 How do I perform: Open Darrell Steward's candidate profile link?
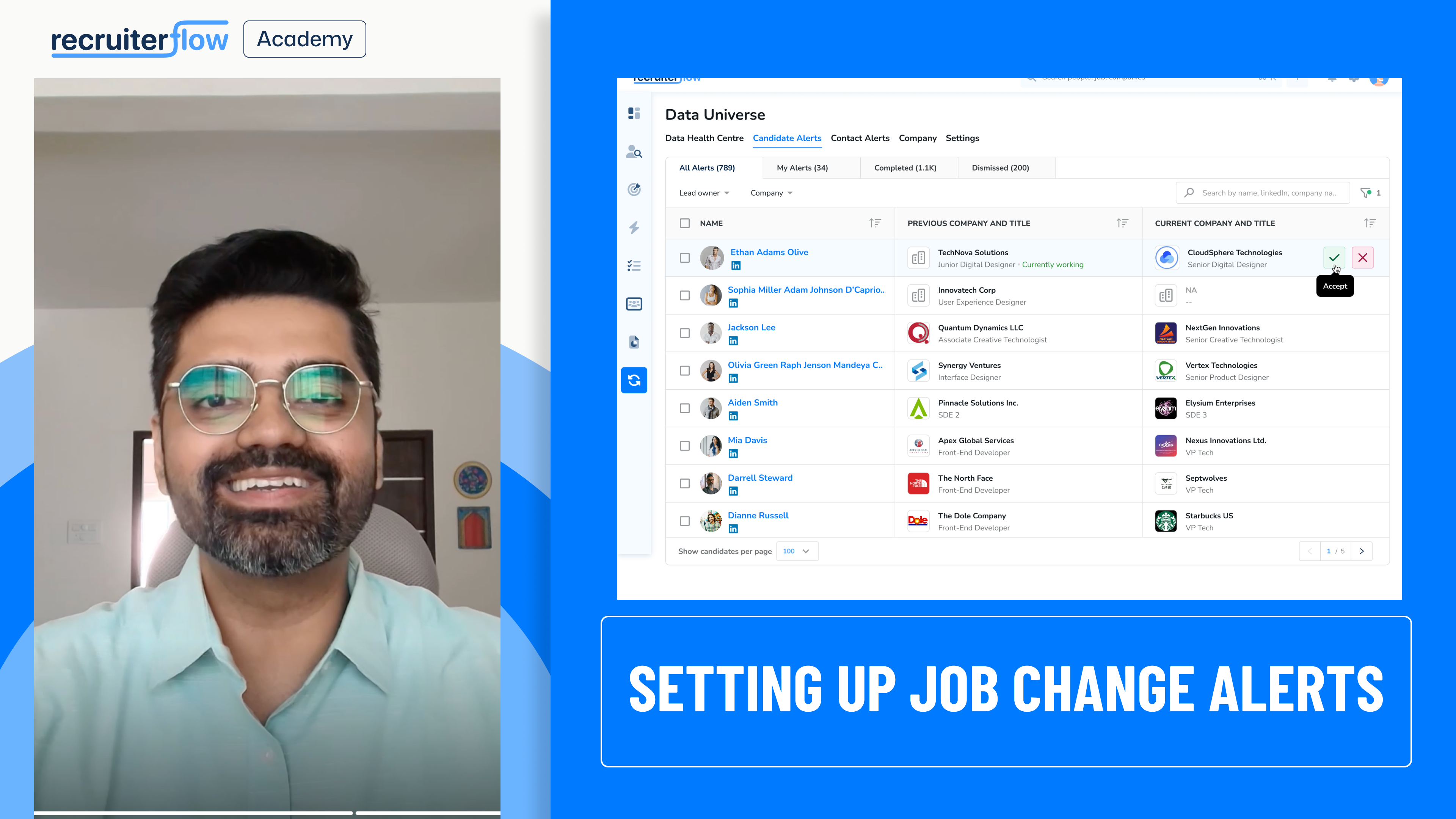pyautogui.click(x=759, y=478)
